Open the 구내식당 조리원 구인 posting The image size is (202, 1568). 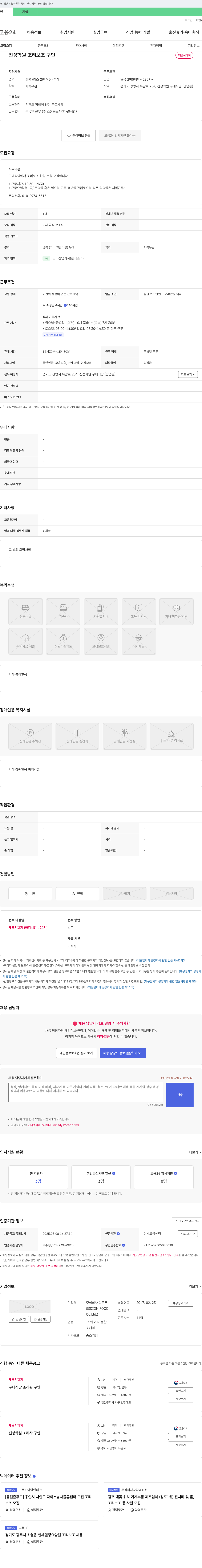tap(24, 1387)
